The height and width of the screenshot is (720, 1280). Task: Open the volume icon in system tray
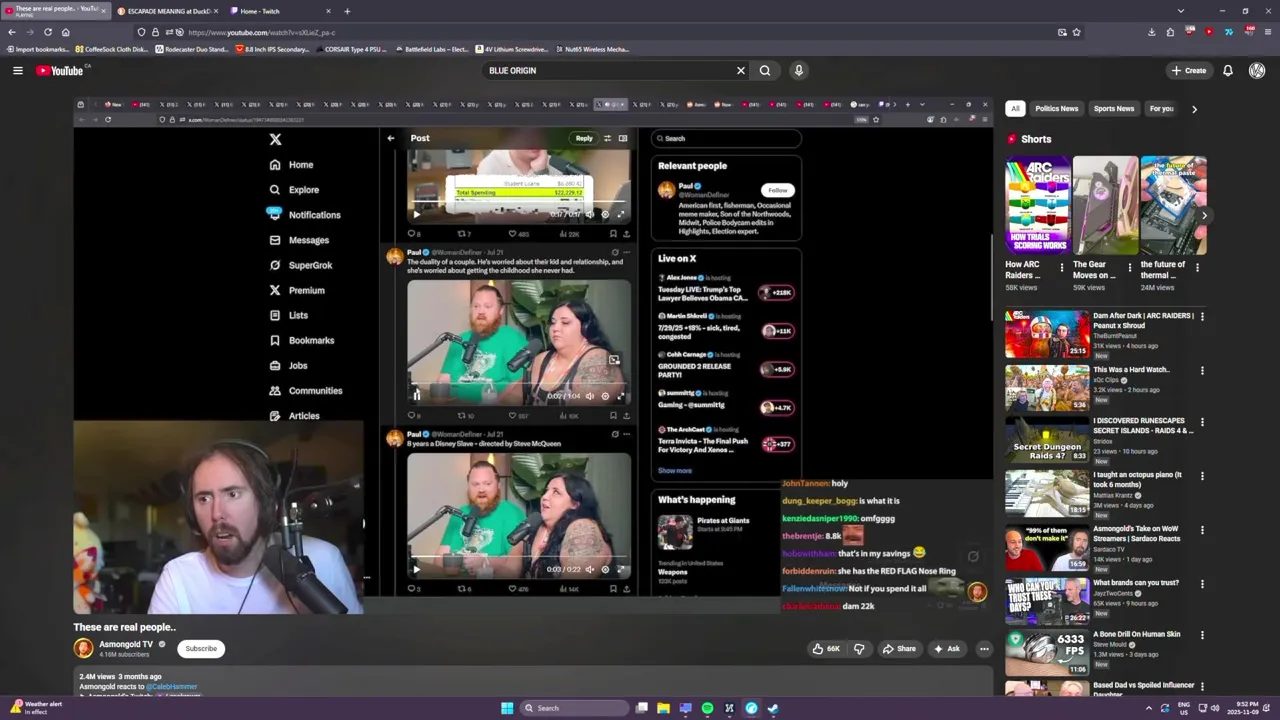[1215, 708]
